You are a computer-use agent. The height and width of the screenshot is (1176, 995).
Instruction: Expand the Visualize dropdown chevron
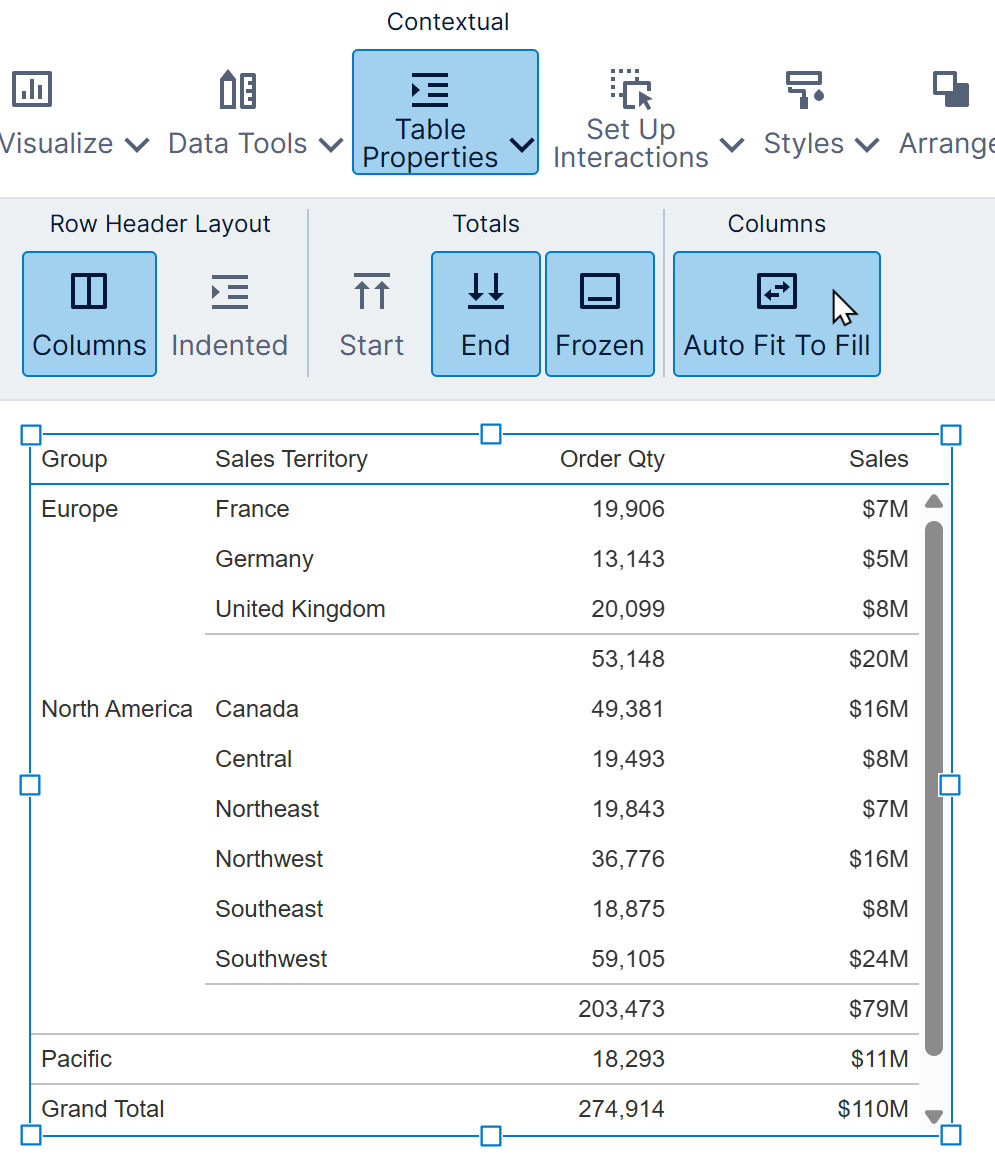(x=137, y=145)
